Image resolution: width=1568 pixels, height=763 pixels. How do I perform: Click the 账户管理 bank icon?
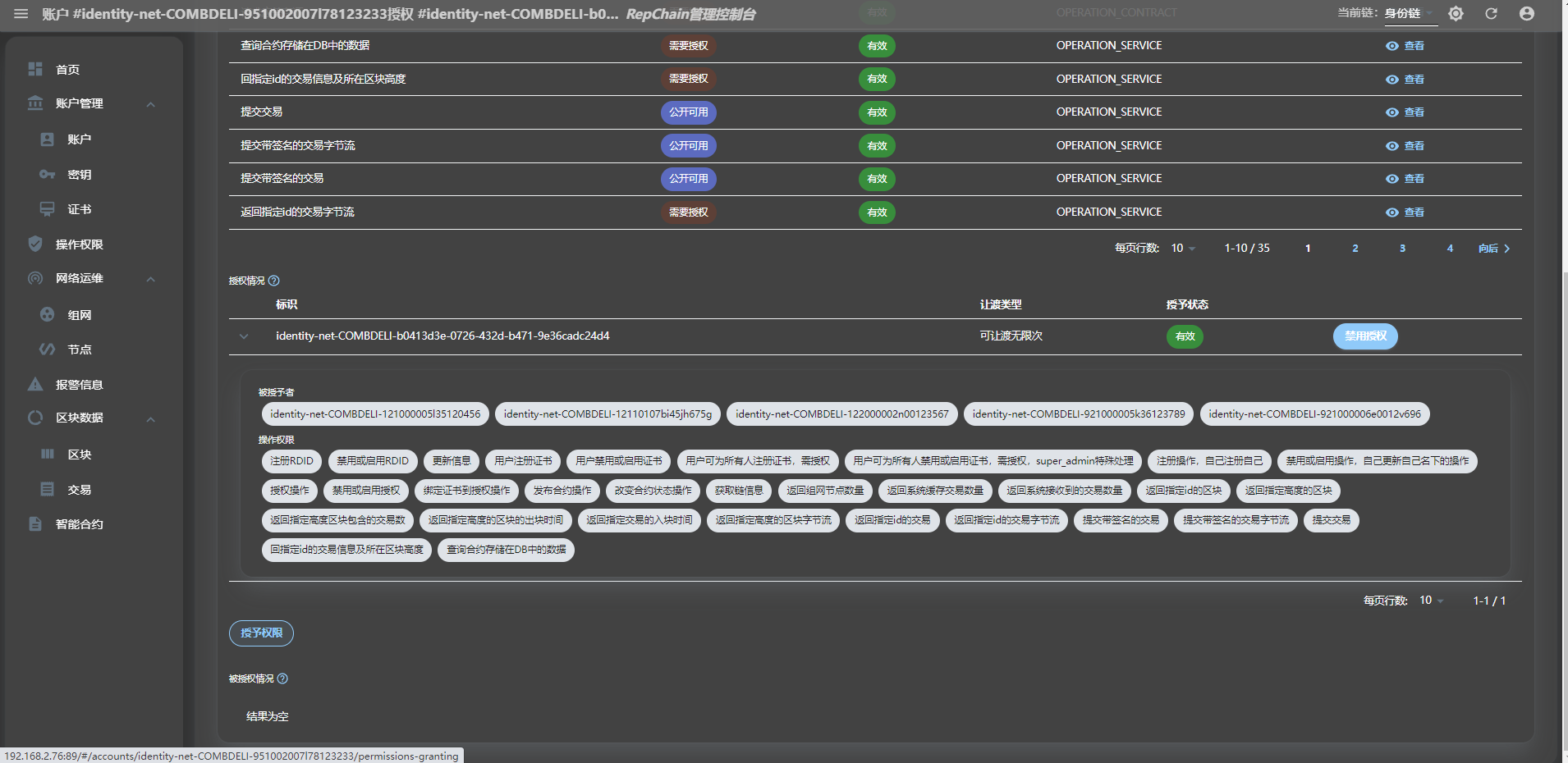tap(35, 103)
